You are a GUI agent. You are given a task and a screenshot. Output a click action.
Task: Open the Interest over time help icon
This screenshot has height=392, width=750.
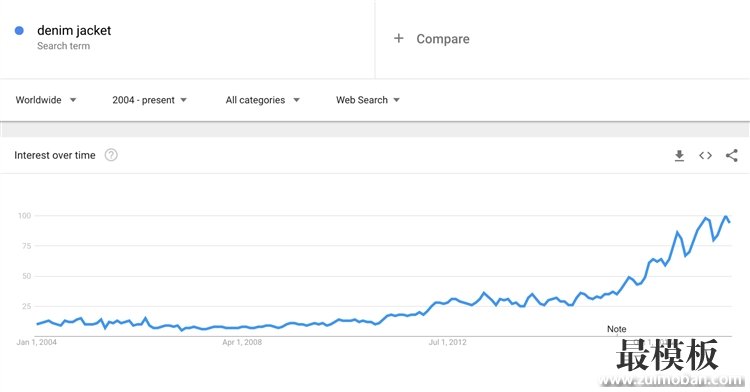click(111, 155)
